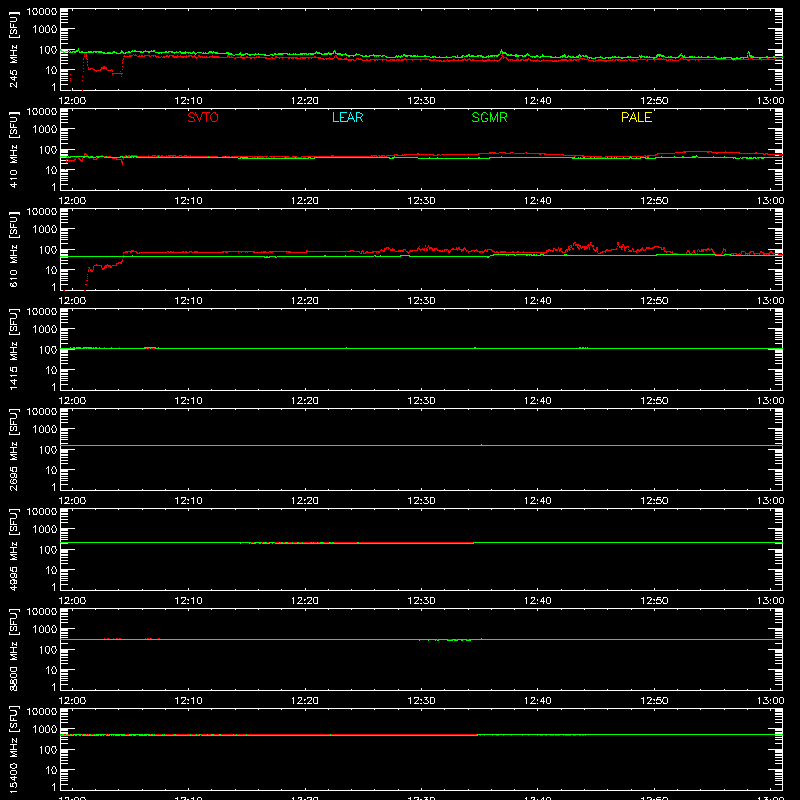Click 12:30 time label below 245 MHz plot
The width and height of the screenshot is (800, 800).
(421, 101)
